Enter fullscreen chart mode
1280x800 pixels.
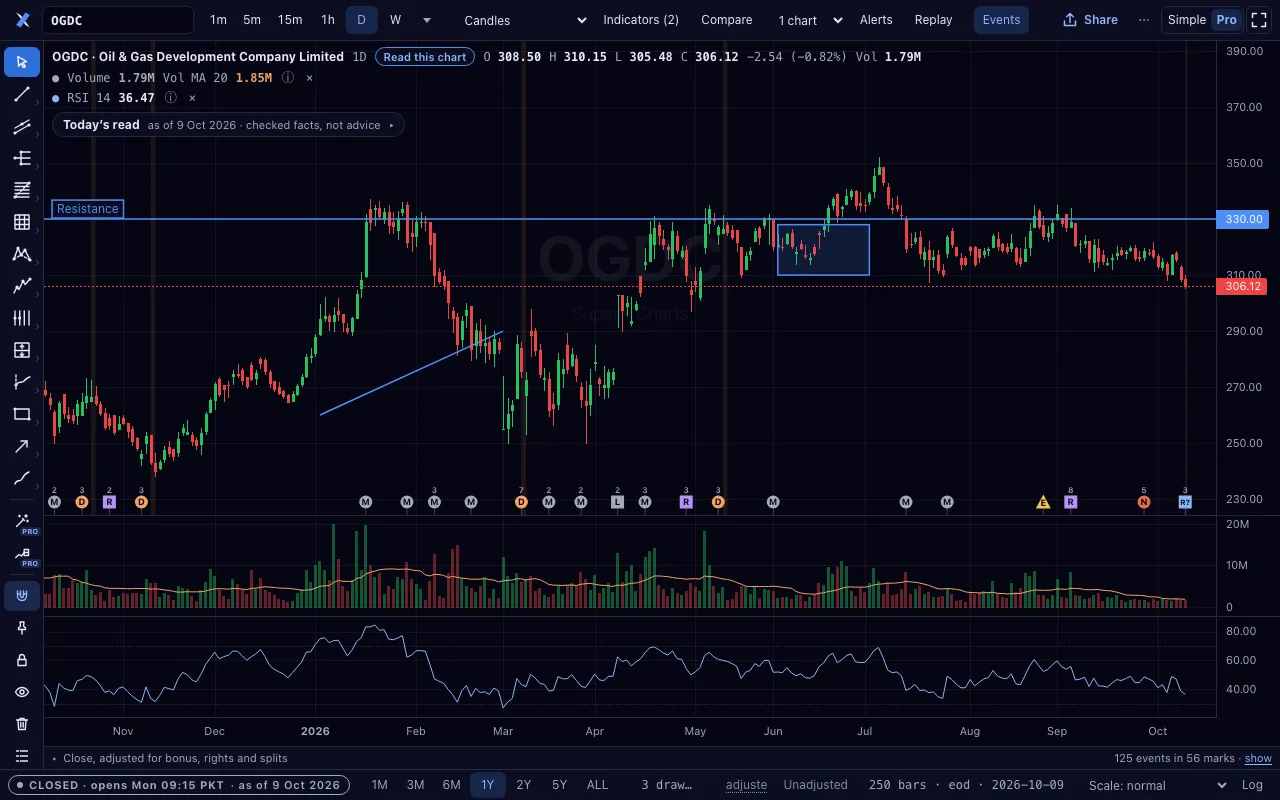1259,20
